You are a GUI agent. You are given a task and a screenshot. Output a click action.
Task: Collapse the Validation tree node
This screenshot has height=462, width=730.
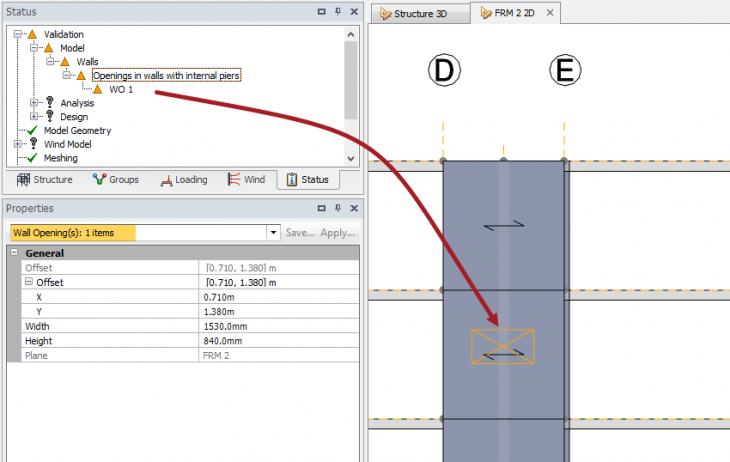tap(19, 34)
